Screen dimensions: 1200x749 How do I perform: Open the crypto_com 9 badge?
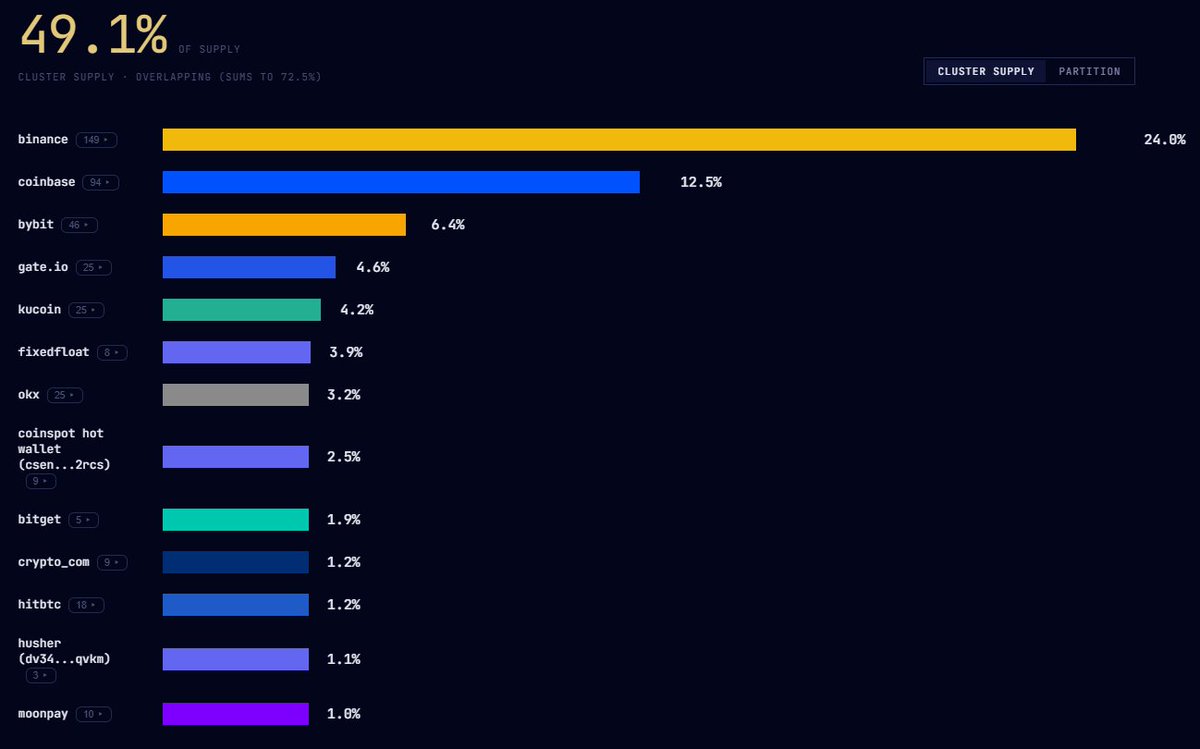(x=112, y=563)
